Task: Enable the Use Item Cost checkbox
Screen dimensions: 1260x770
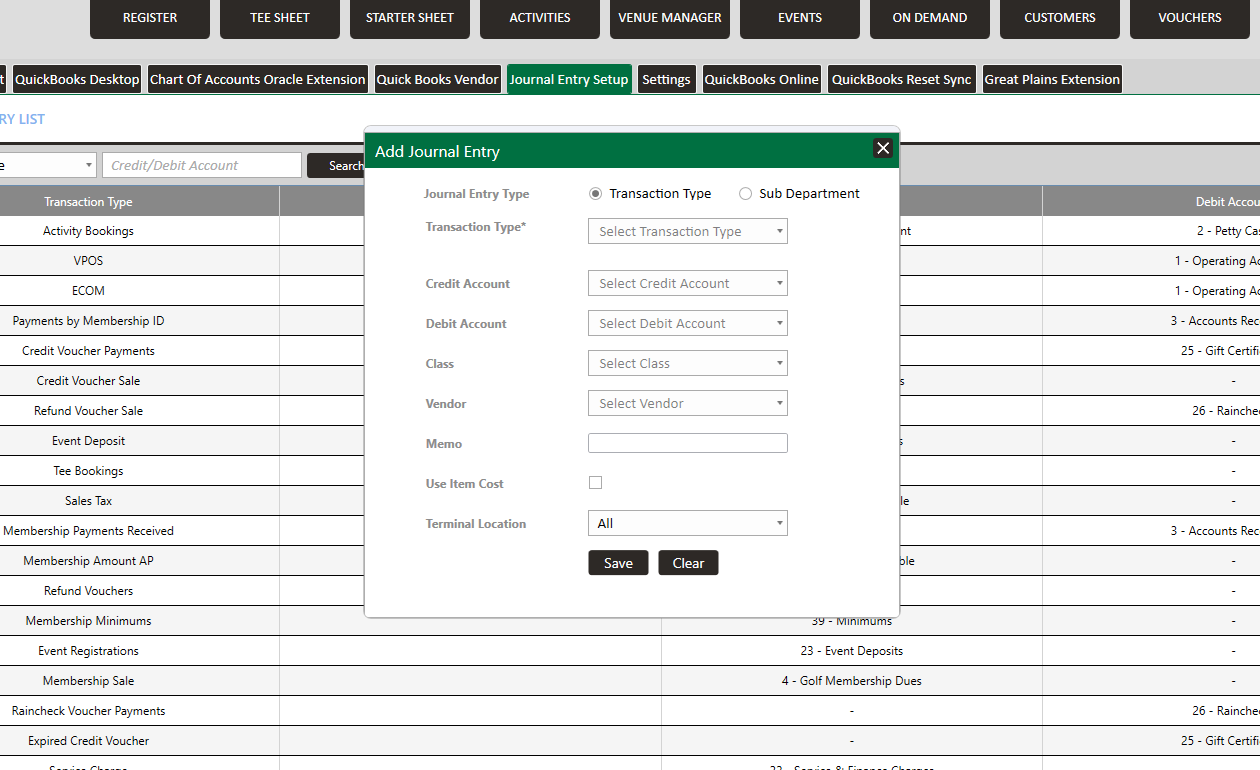Action: click(x=596, y=483)
